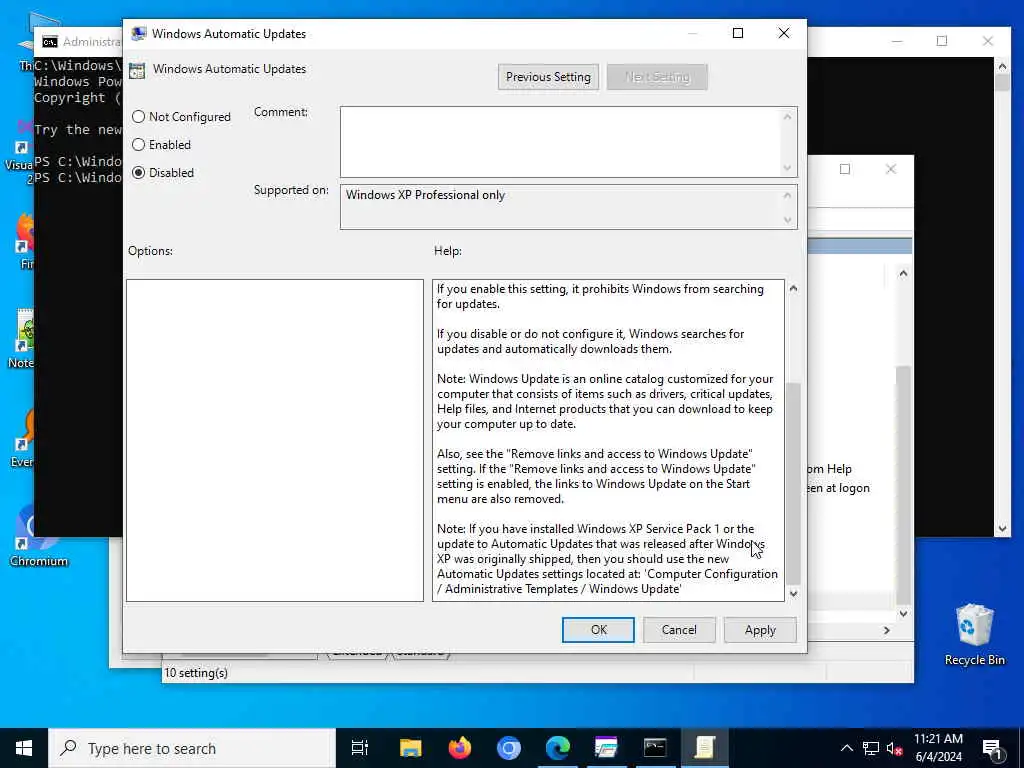Screen dimensions: 1024x768
Task: Cancel the policy dialog
Action: [679, 630]
